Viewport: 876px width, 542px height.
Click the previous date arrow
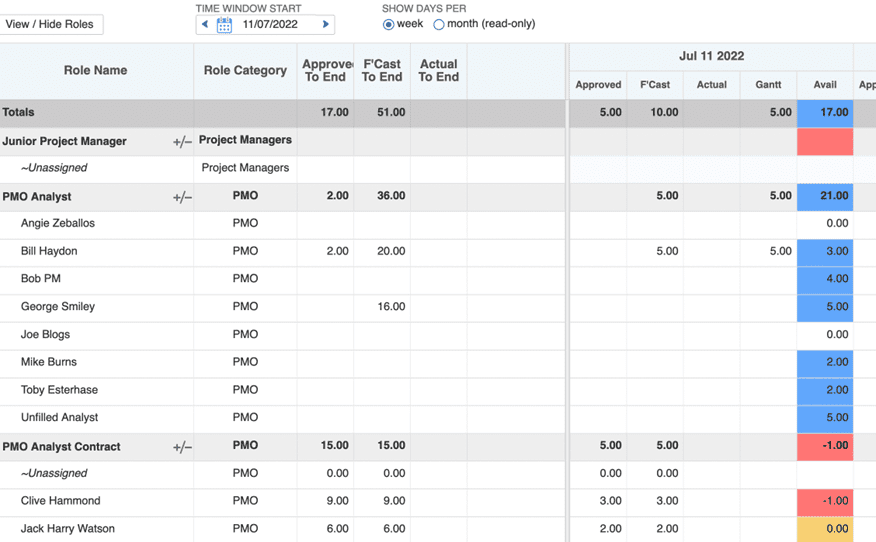pyautogui.click(x=205, y=24)
